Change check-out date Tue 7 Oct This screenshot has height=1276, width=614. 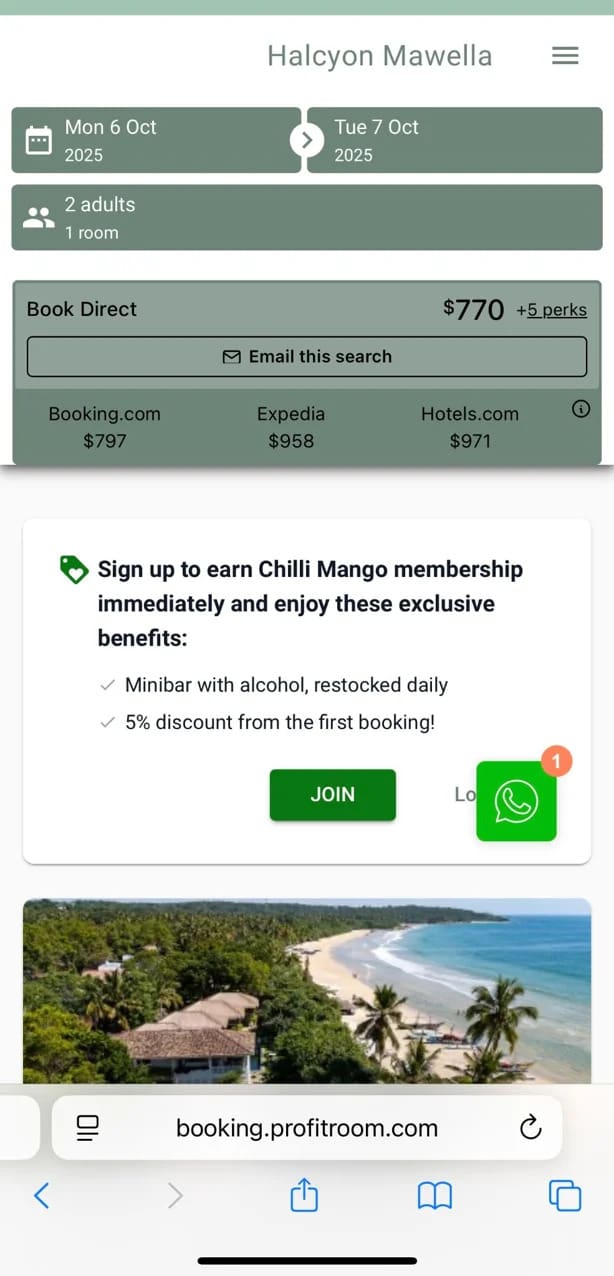(x=455, y=140)
